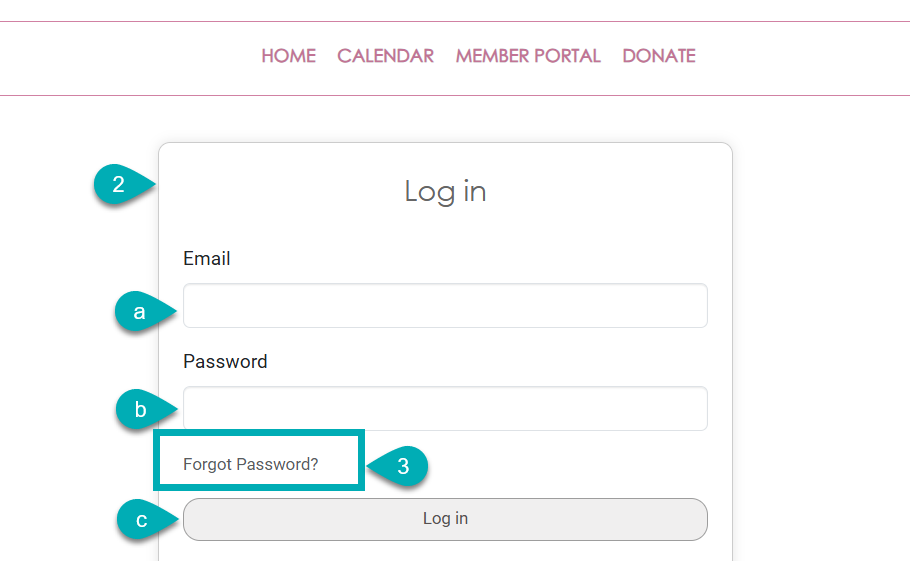The height and width of the screenshot is (561, 910).
Task: Open the MEMBER PORTAL page
Action: coord(528,56)
